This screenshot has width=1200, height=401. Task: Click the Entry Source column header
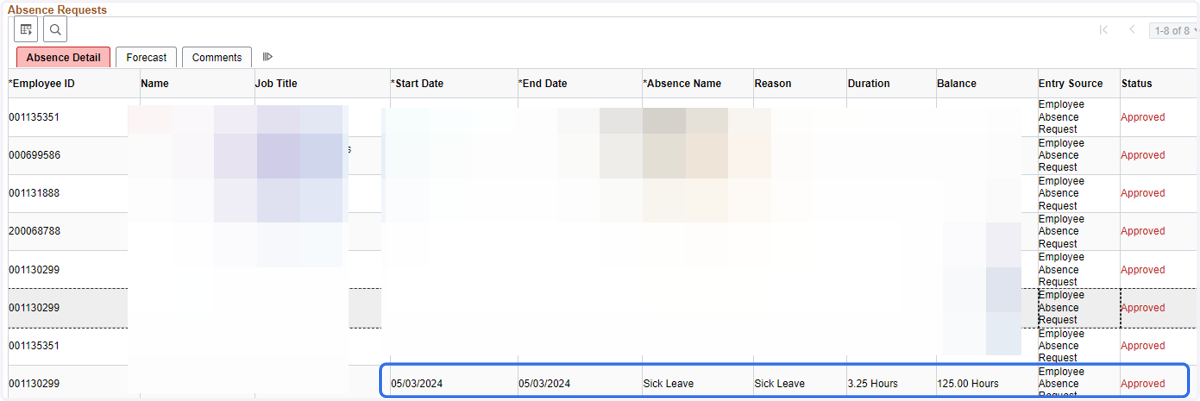[x=1071, y=83]
